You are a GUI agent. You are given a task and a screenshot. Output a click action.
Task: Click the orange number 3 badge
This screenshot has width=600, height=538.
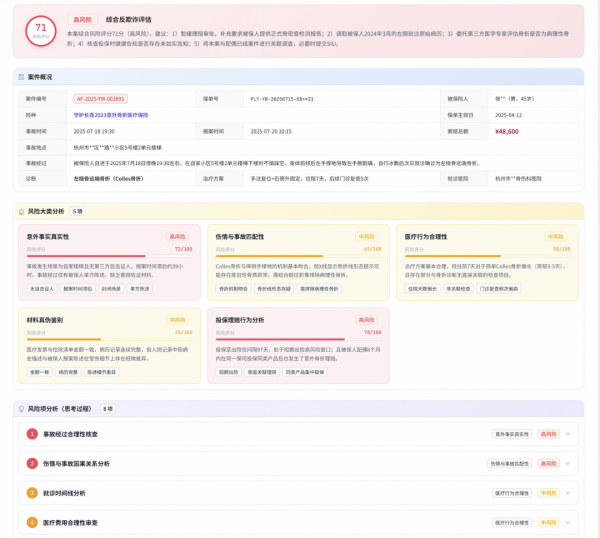pyautogui.click(x=32, y=493)
